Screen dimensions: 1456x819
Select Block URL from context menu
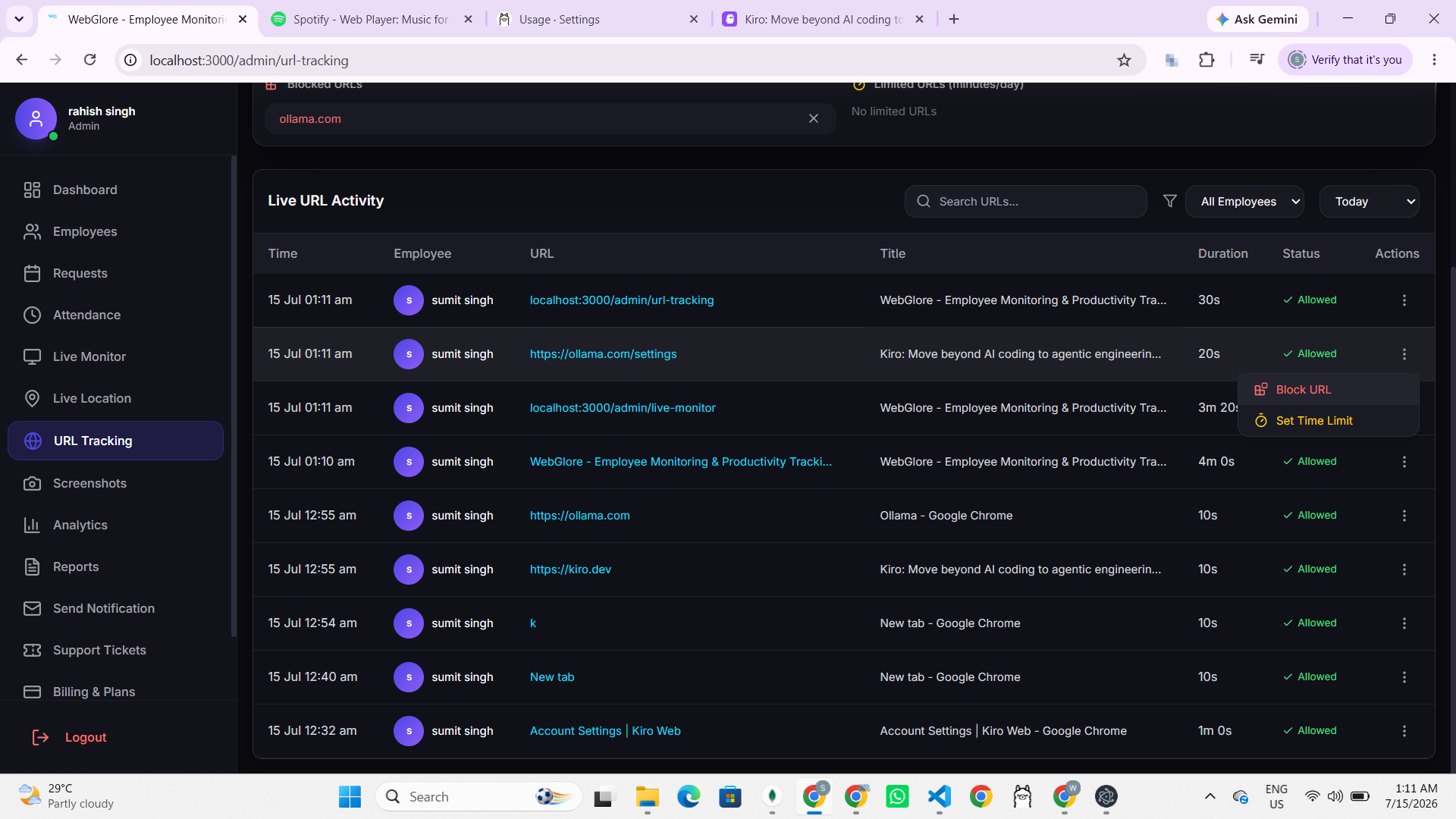point(1328,390)
